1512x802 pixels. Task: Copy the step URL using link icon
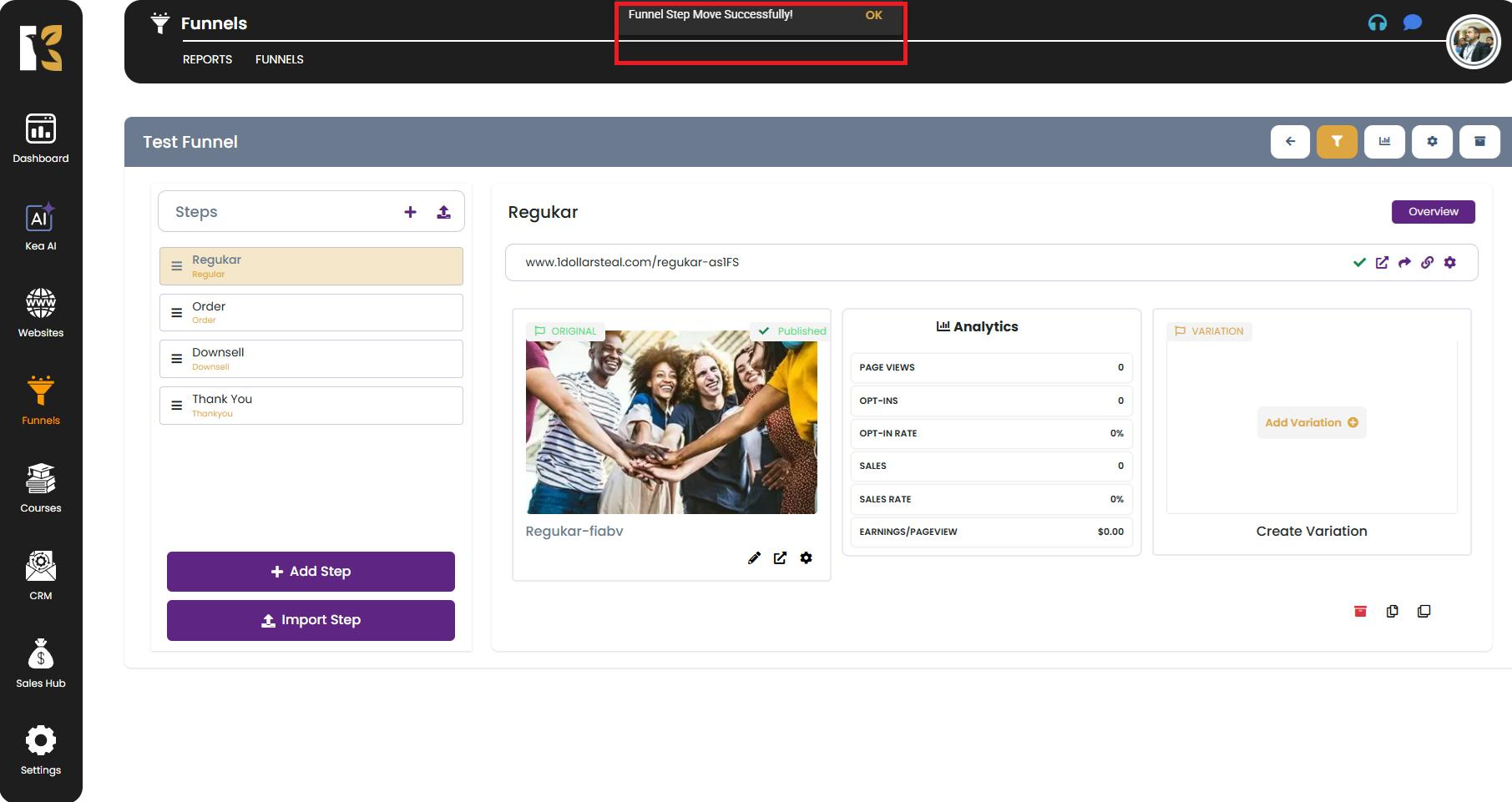coord(1427,262)
